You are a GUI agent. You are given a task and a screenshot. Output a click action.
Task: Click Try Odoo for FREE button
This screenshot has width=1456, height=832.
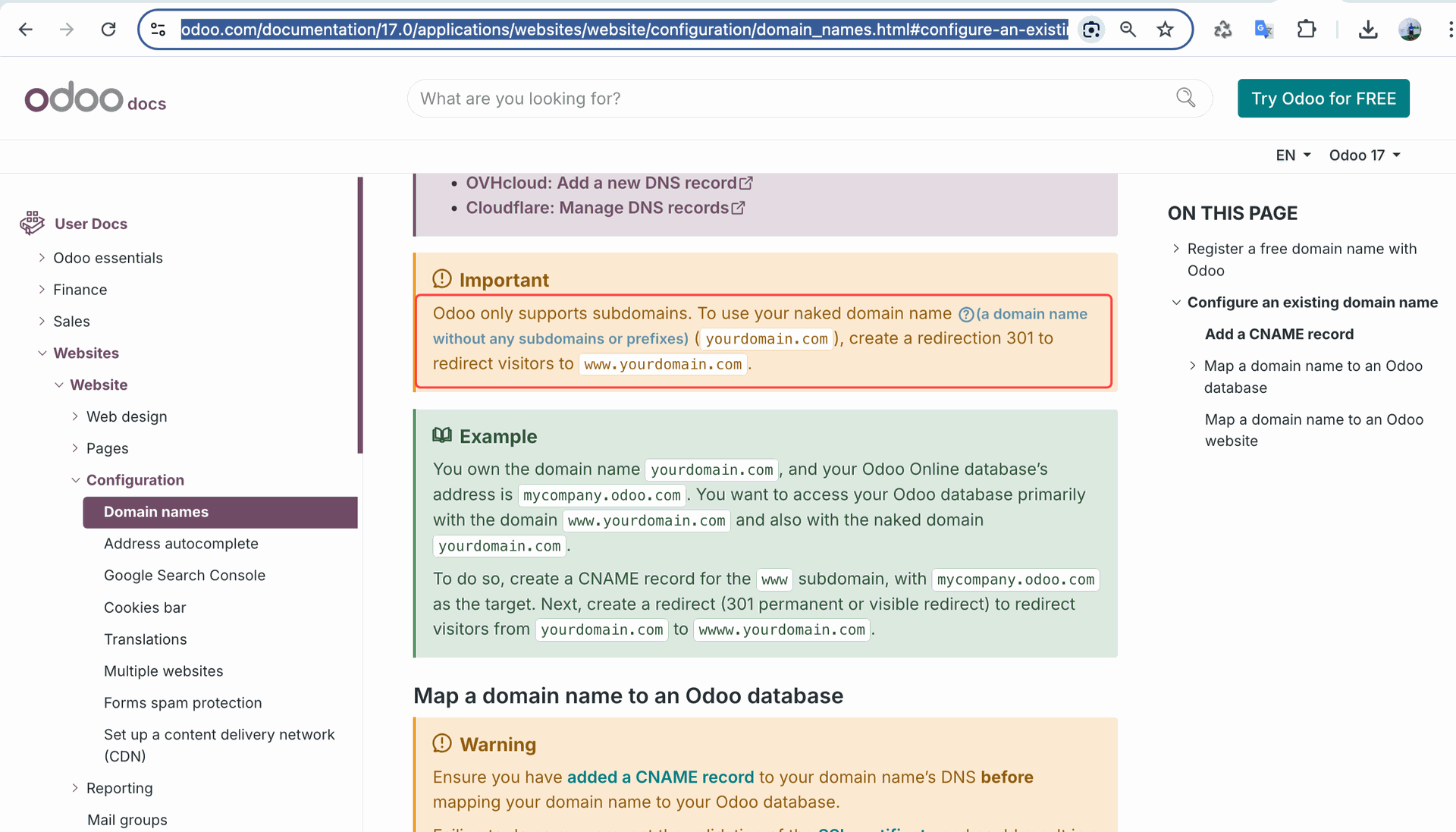1323,99
